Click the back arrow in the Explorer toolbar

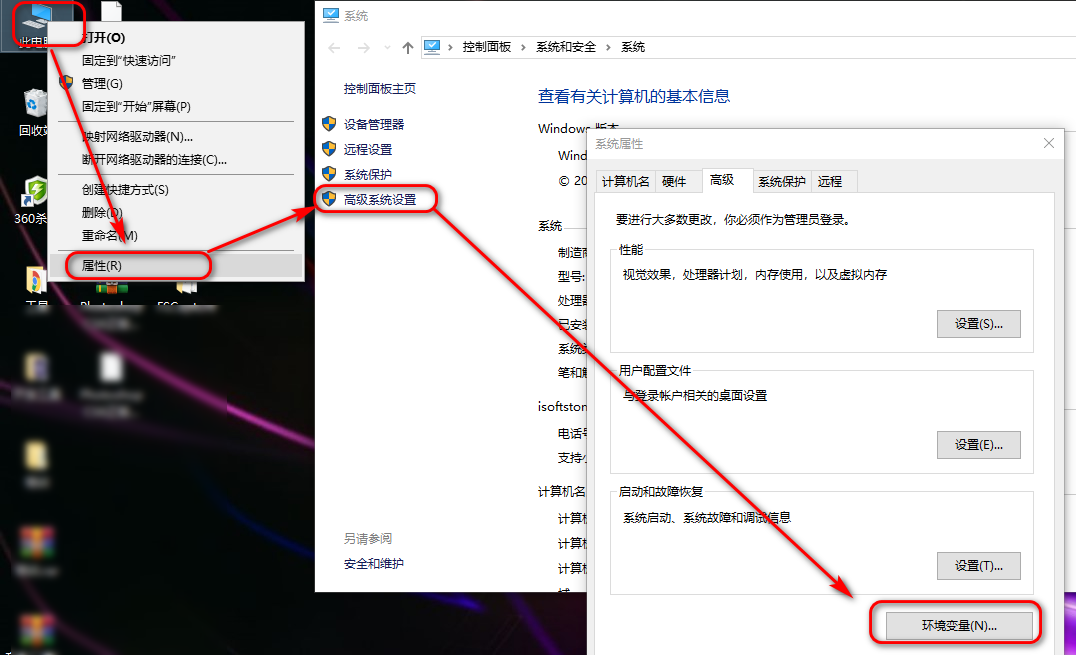335,47
